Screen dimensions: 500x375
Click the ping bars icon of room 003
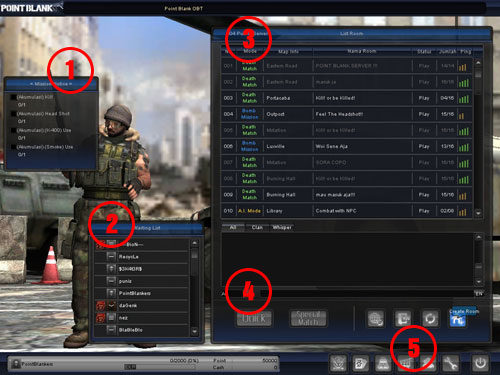point(464,99)
